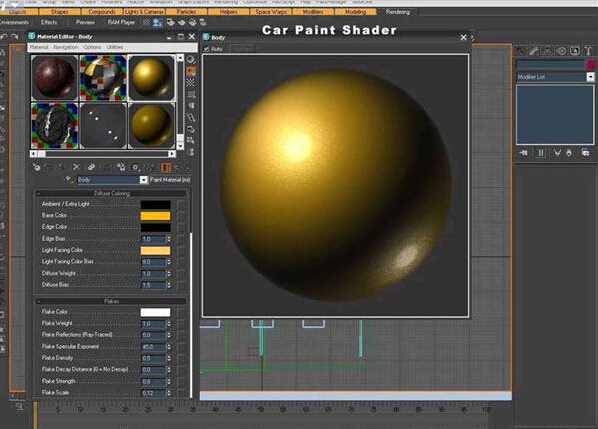Click Pick Material from Object eyedropper
The height and width of the screenshot is (429, 598).
[69, 179]
